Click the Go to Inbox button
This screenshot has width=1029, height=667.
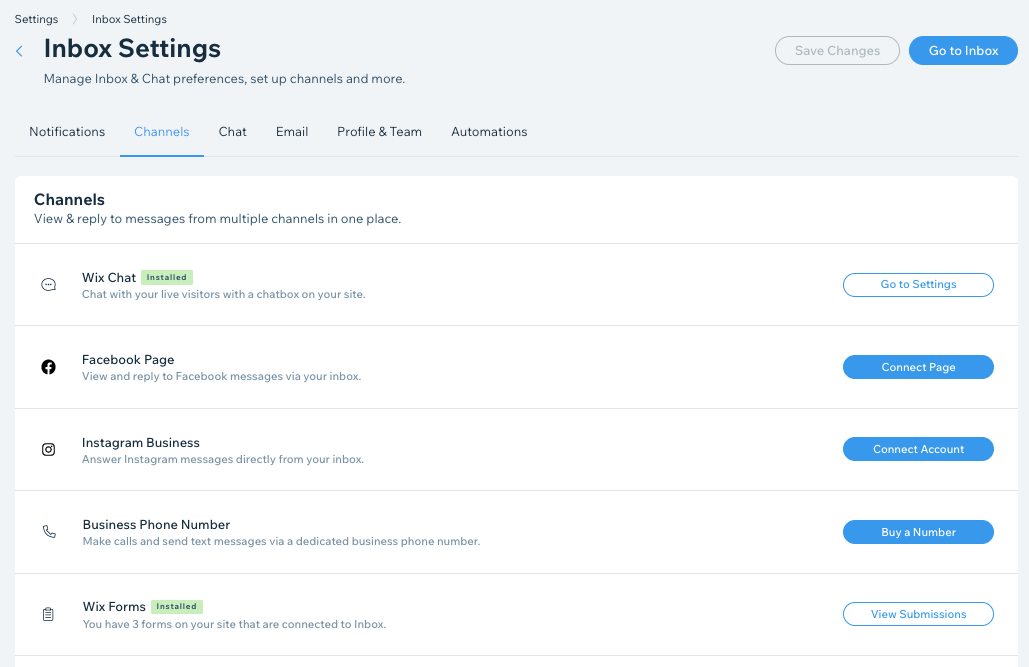click(x=962, y=50)
